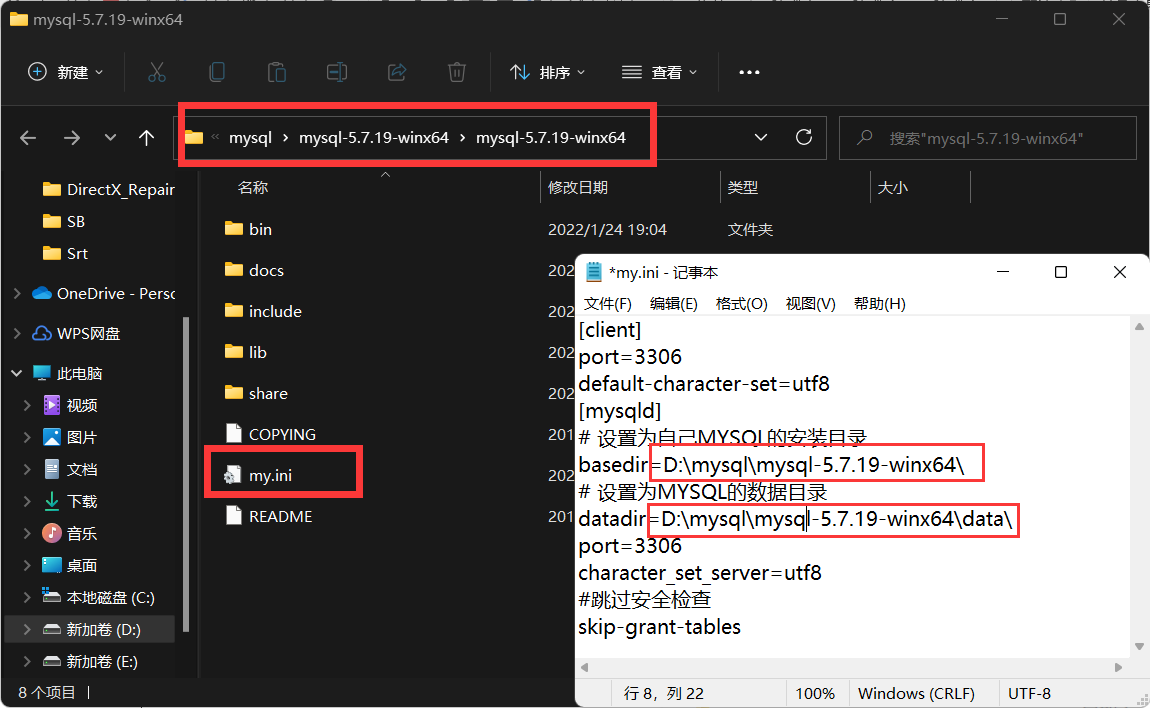Open Notepad 格式(O) menu

pos(741,304)
